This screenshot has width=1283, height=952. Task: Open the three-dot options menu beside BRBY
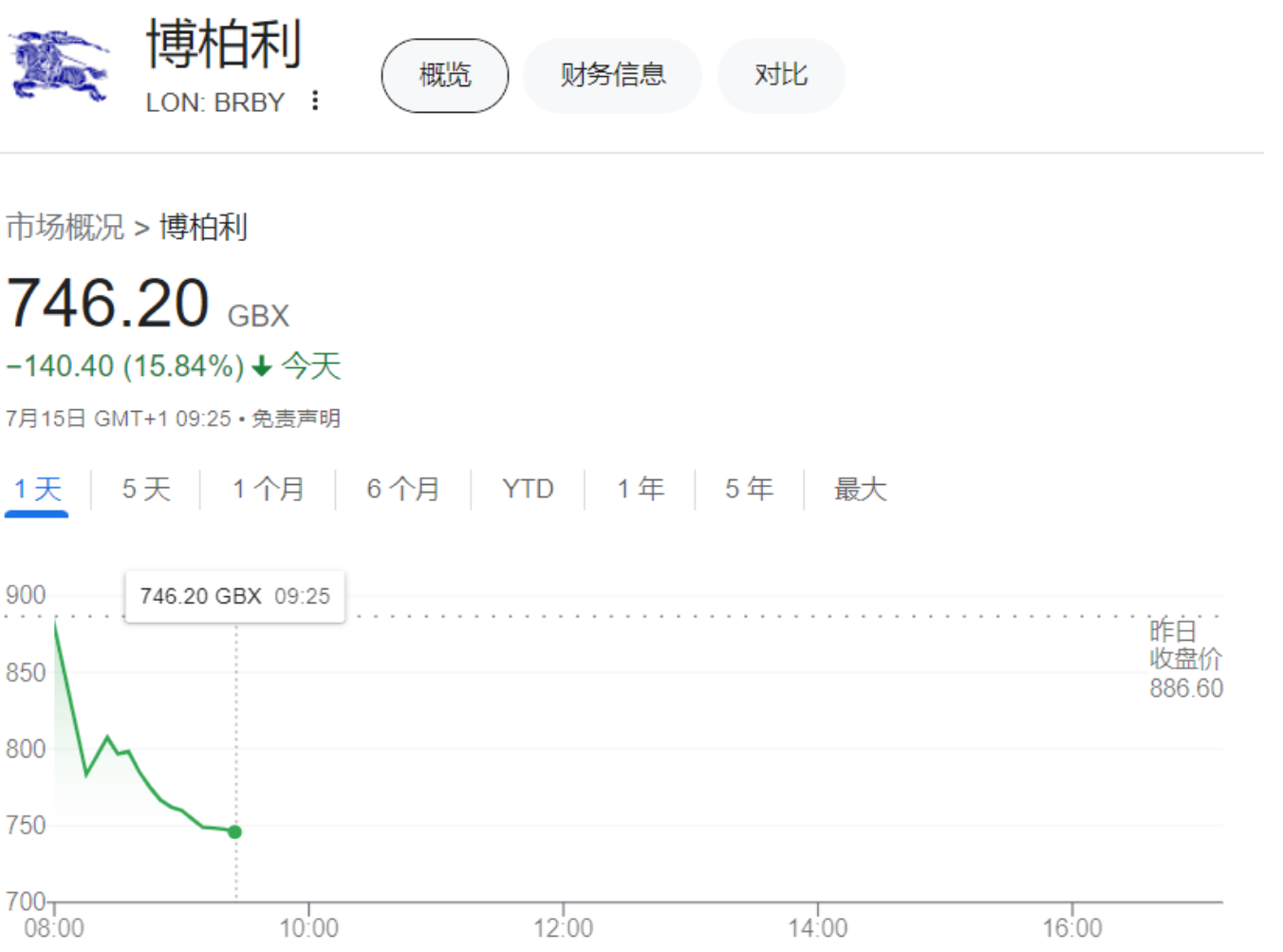(x=315, y=101)
